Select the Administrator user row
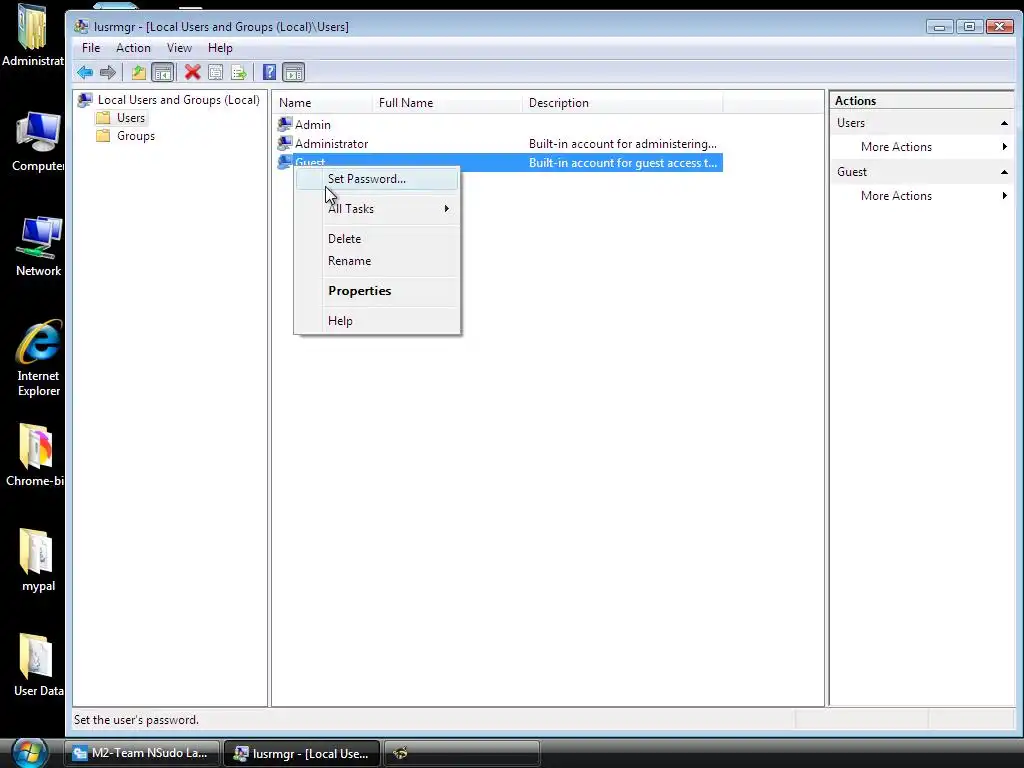The image size is (1024, 768). pyautogui.click(x=500, y=144)
